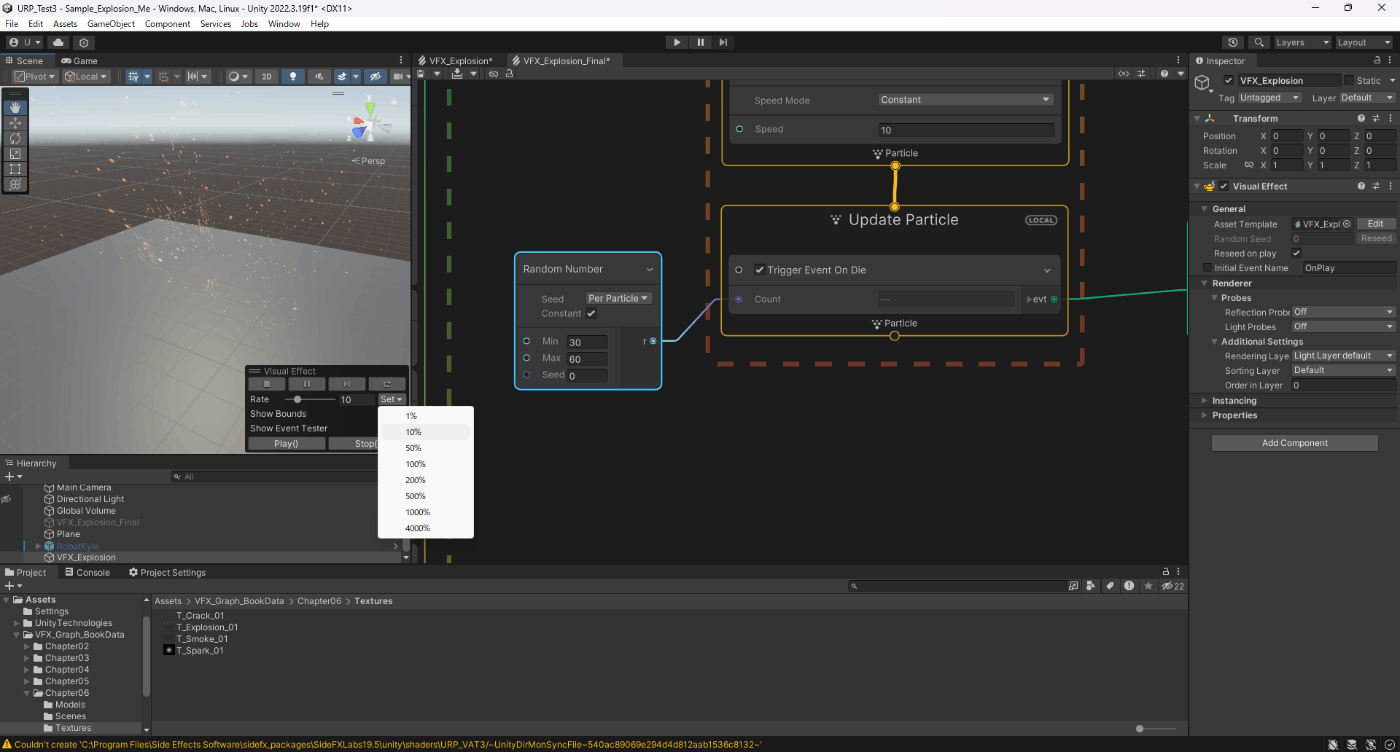Image resolution: width=1400 pixels, height=752 pixels.
Task: Step the Visual Effect forward one frame
Action: (347, 384)
